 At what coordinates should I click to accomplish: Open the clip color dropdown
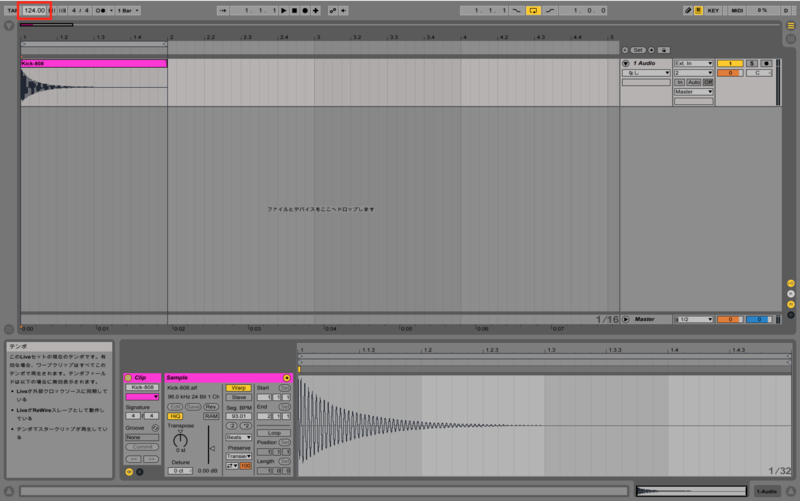coord(142,397)
